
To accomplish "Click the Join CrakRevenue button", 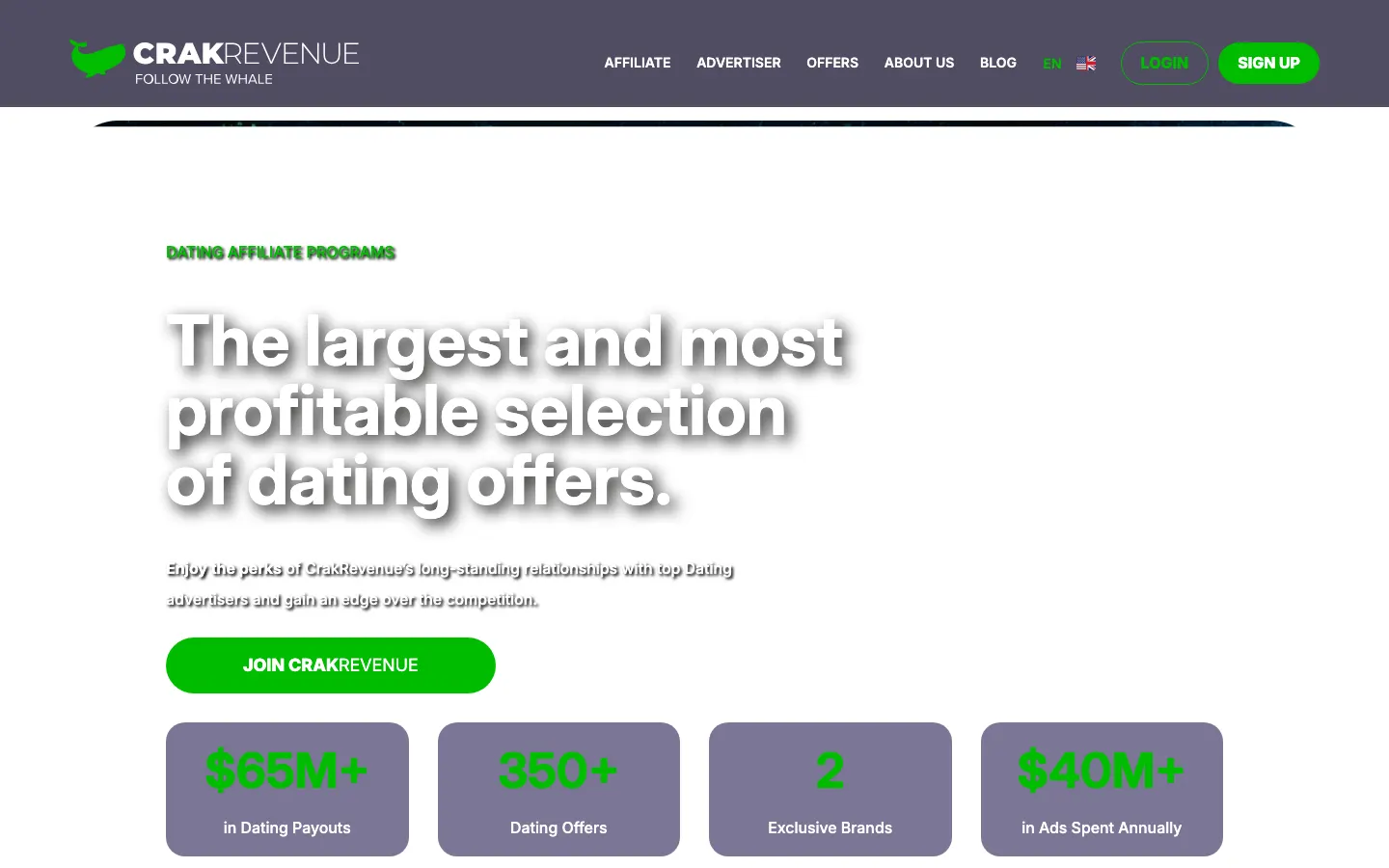I will 331,665.
